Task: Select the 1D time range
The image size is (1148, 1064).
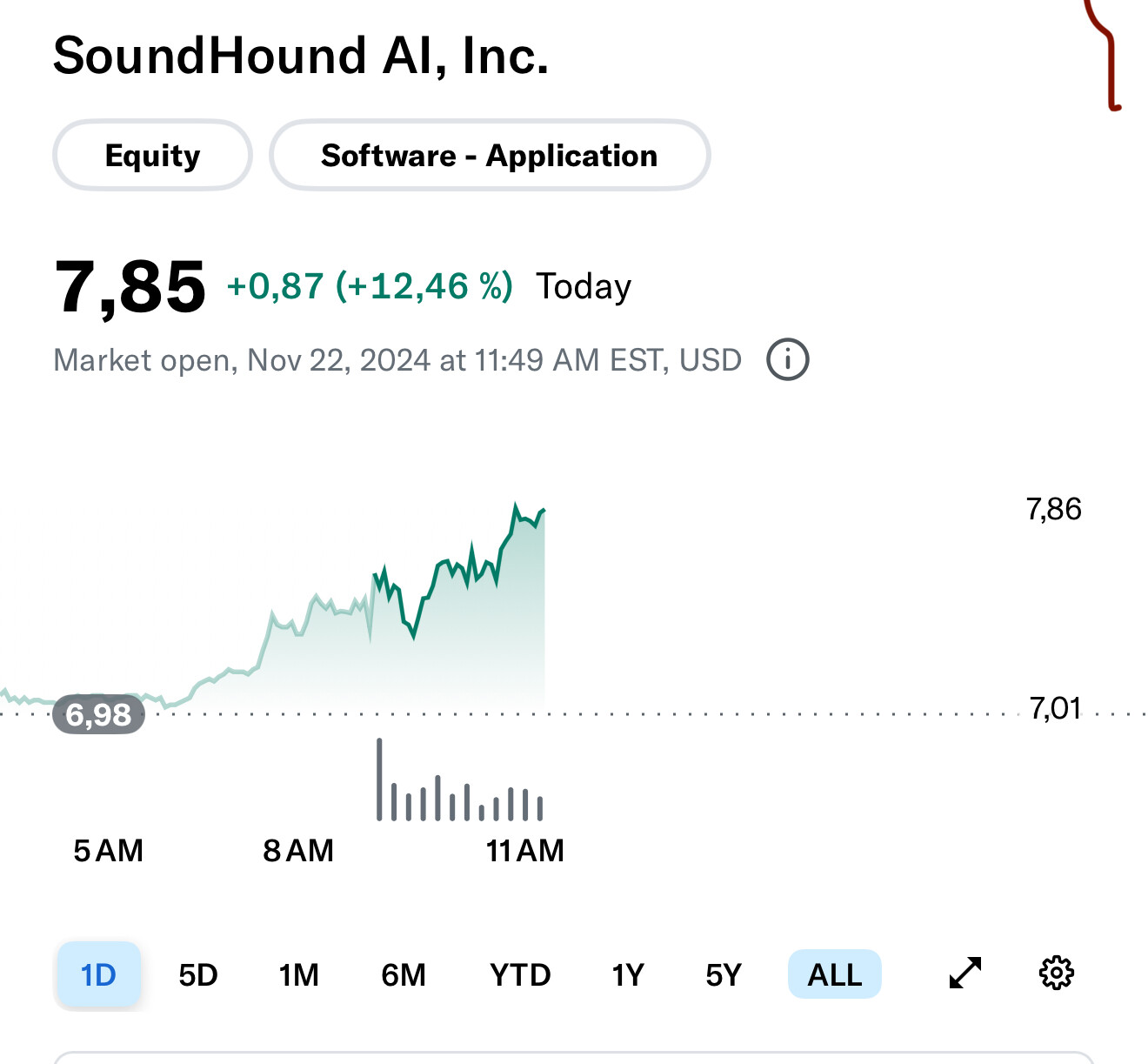Action: pos(98,974)
